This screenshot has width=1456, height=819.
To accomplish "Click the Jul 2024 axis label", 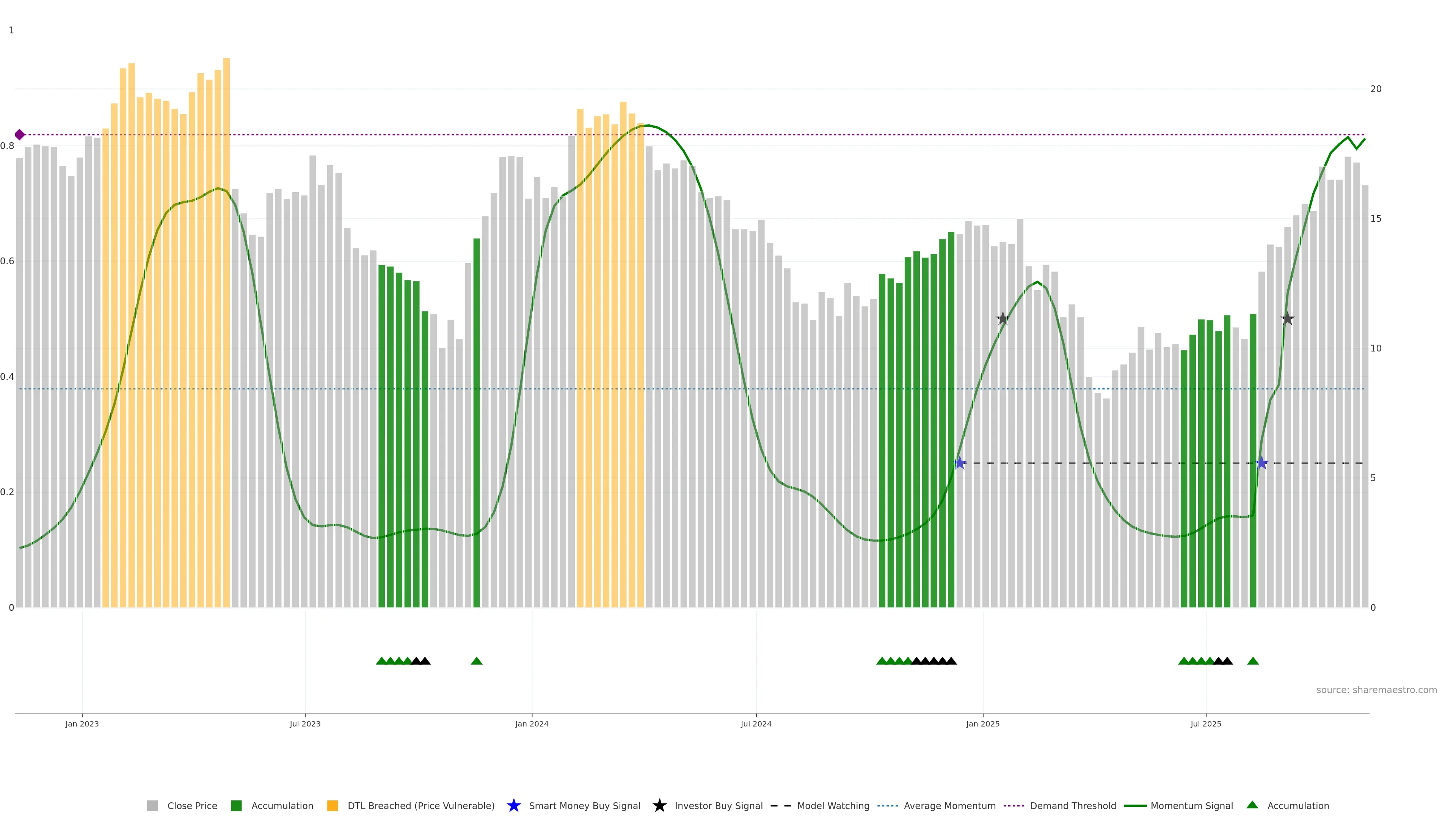I will [756, 723].
